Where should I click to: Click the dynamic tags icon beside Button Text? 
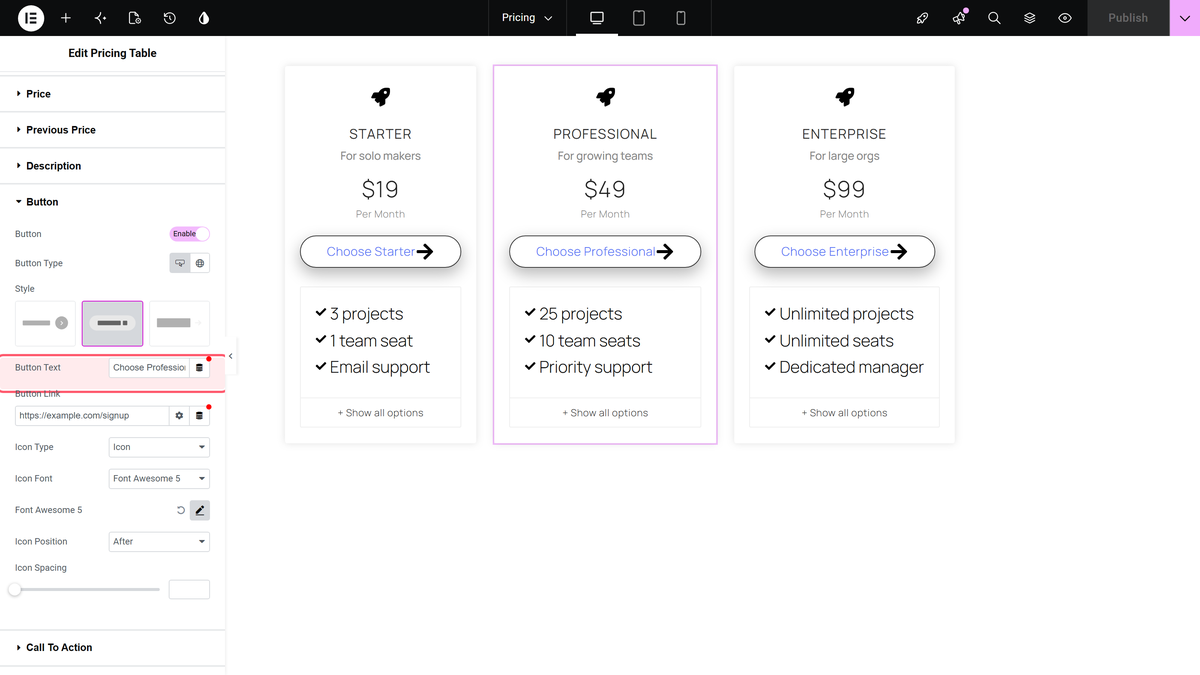[x=199, y=368]
